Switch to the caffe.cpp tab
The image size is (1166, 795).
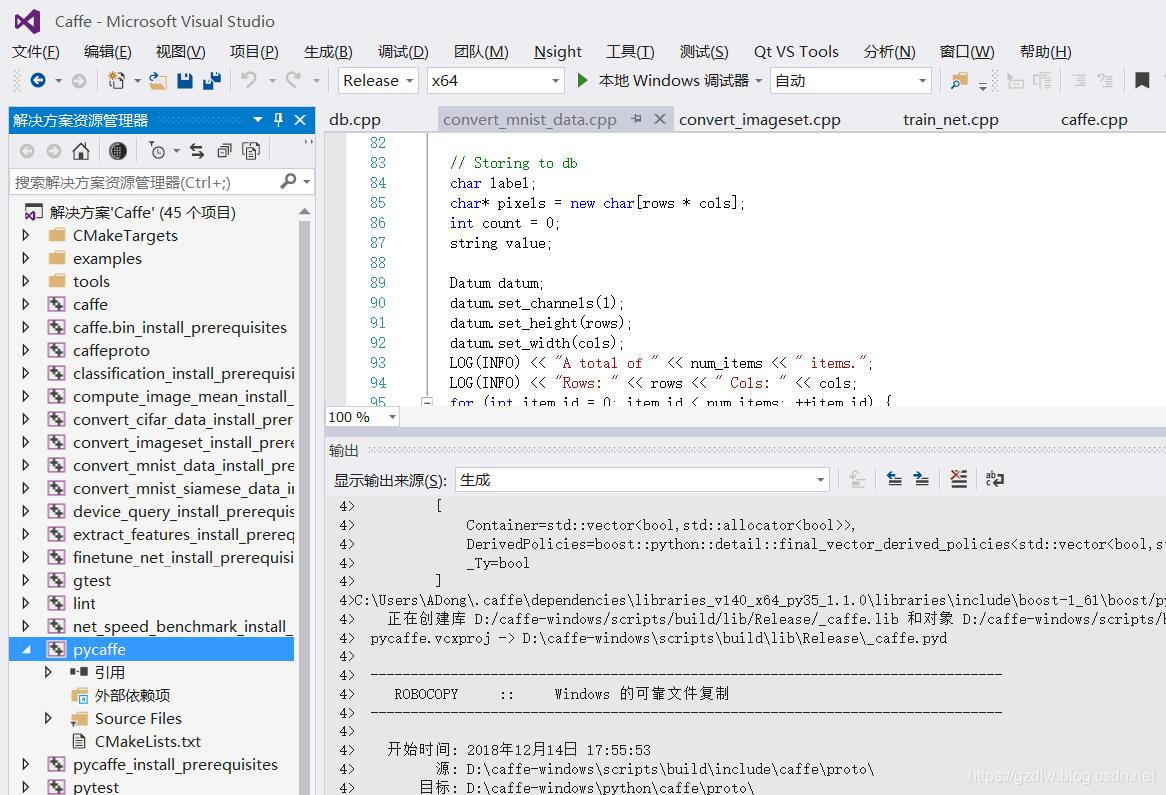click(x=1094, y=120)
